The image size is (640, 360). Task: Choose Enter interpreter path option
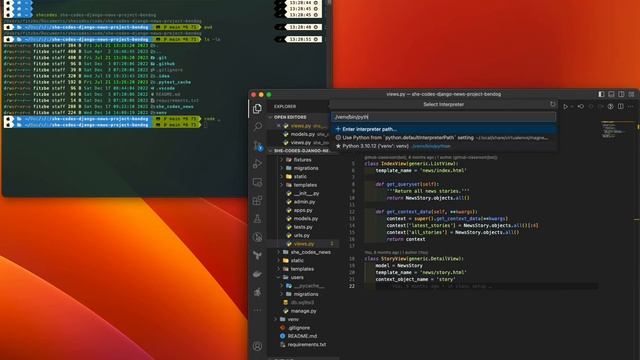pos(444,129)
